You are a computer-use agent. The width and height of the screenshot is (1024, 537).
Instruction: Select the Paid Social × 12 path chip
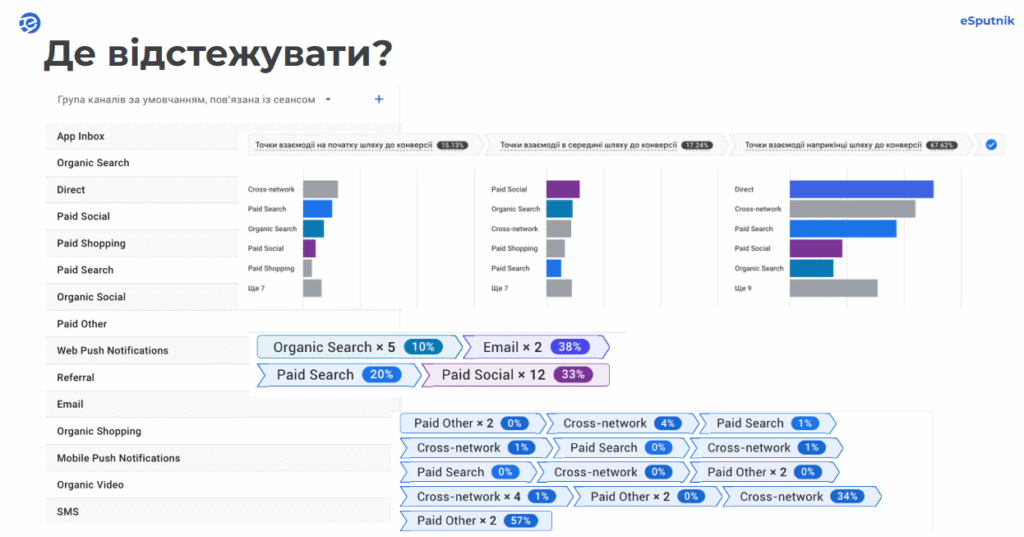tap(514, 375)
